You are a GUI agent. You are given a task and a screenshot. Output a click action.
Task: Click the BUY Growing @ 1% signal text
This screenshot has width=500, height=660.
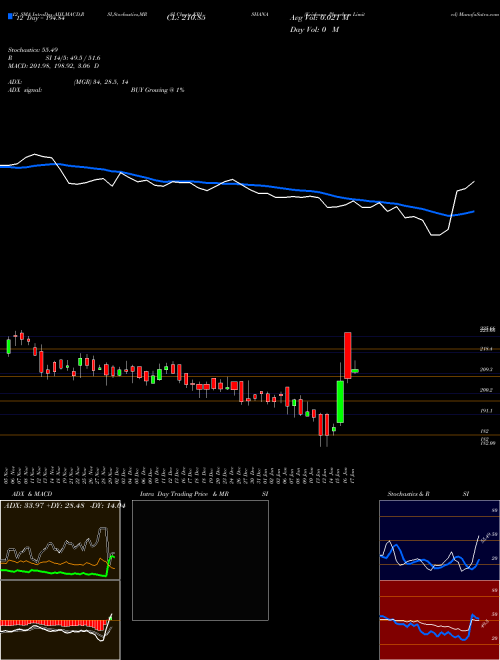(157, 90)
